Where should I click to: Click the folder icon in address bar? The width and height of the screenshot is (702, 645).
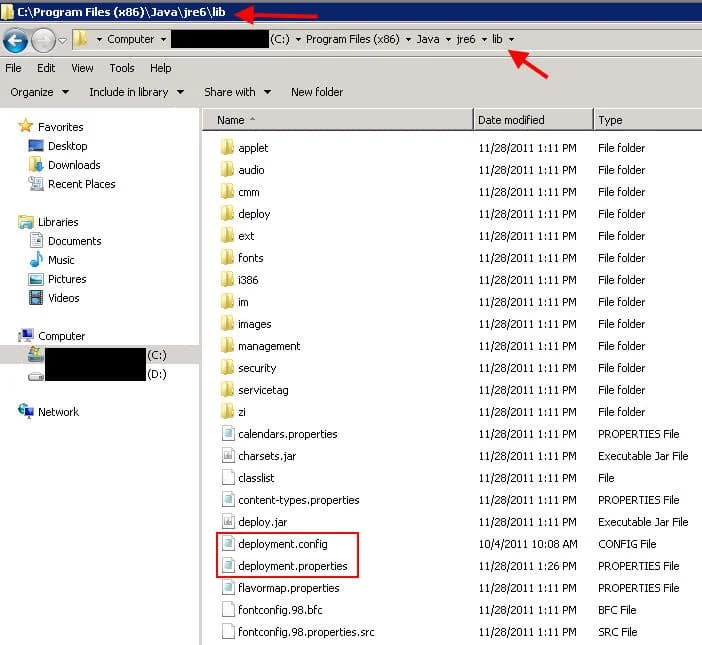81,39
